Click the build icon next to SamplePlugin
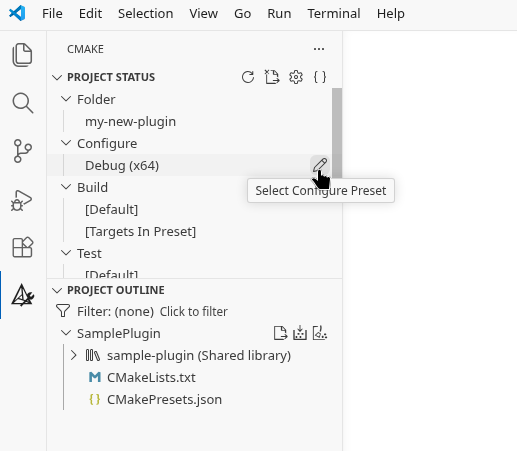 tap(300, 333)
